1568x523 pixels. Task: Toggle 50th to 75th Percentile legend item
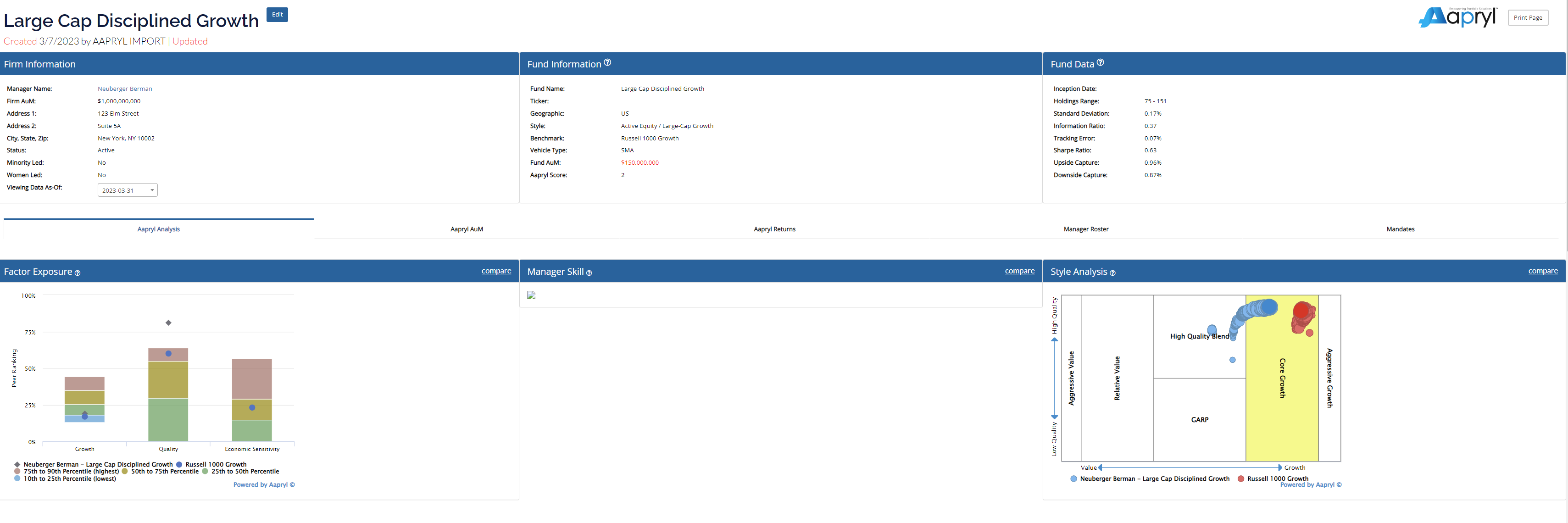click(160, 471)
